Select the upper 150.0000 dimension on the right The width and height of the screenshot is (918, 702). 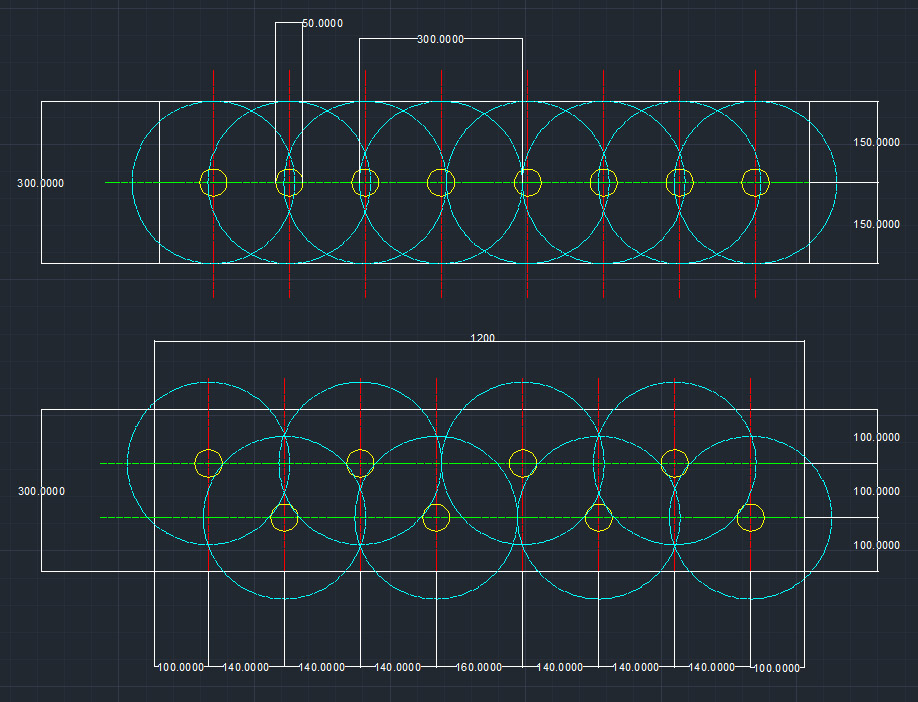876,142
